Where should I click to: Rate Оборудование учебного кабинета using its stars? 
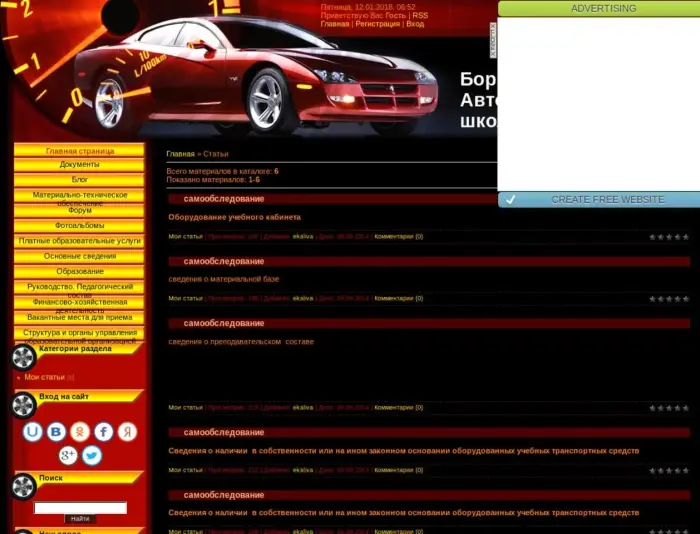669,237
